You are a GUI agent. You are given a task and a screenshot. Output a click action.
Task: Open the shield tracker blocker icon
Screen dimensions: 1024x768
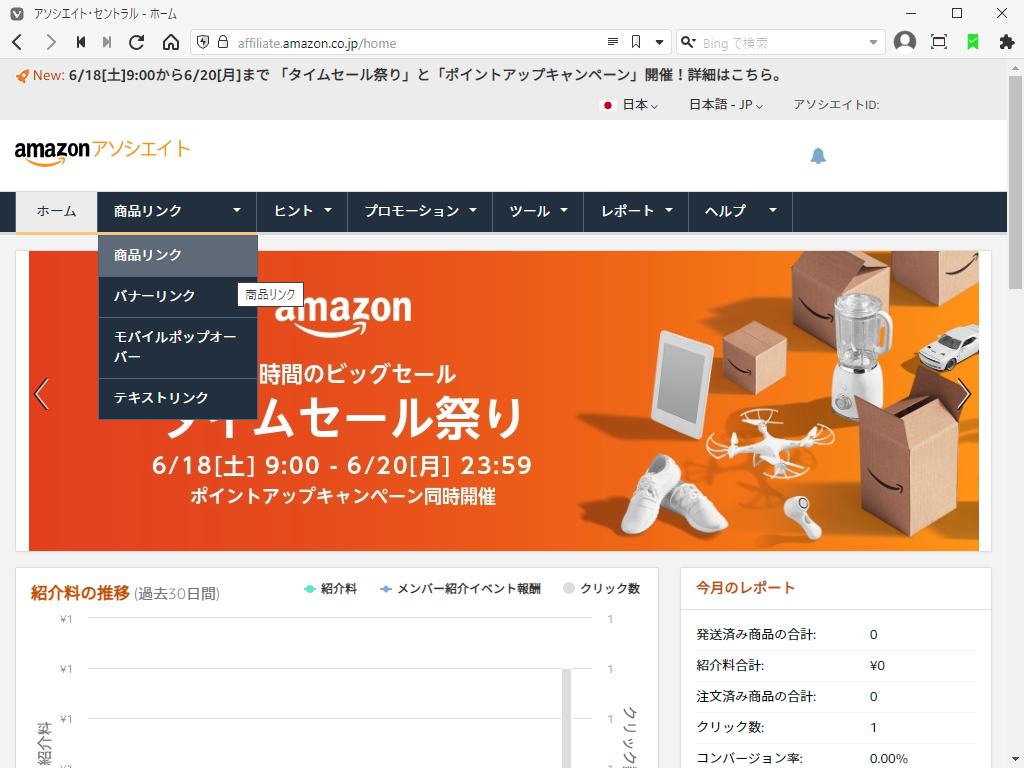(x=203, y=42)
